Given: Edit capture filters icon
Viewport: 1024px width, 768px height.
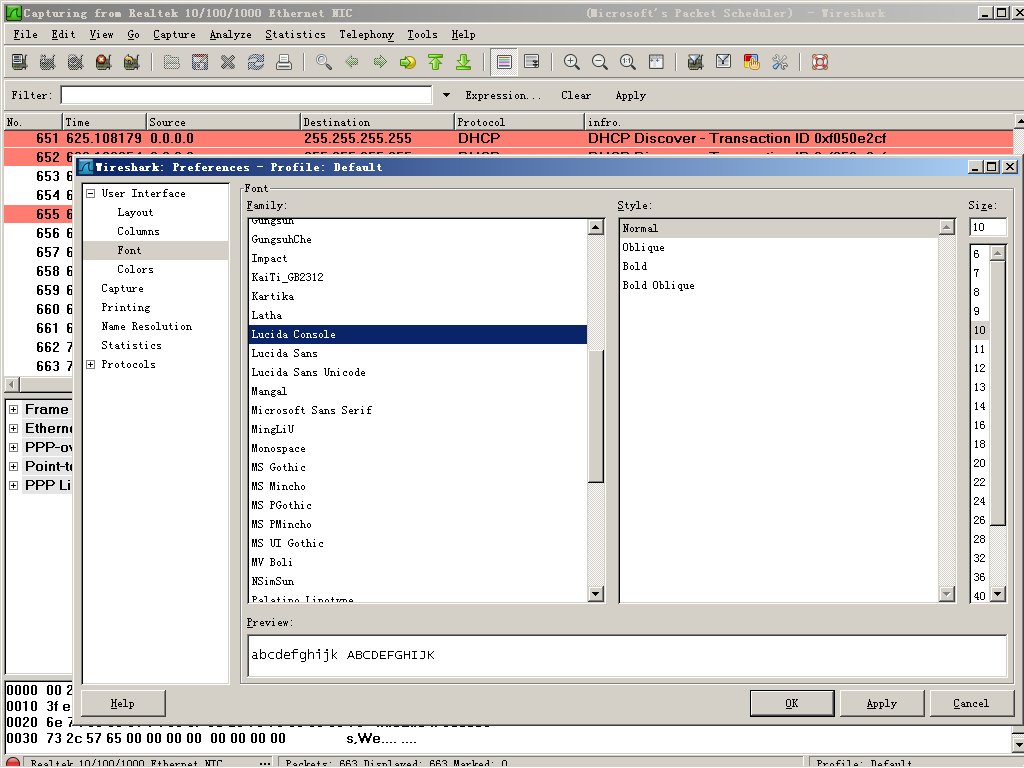Looking at the screenshot, I should 696,62.
